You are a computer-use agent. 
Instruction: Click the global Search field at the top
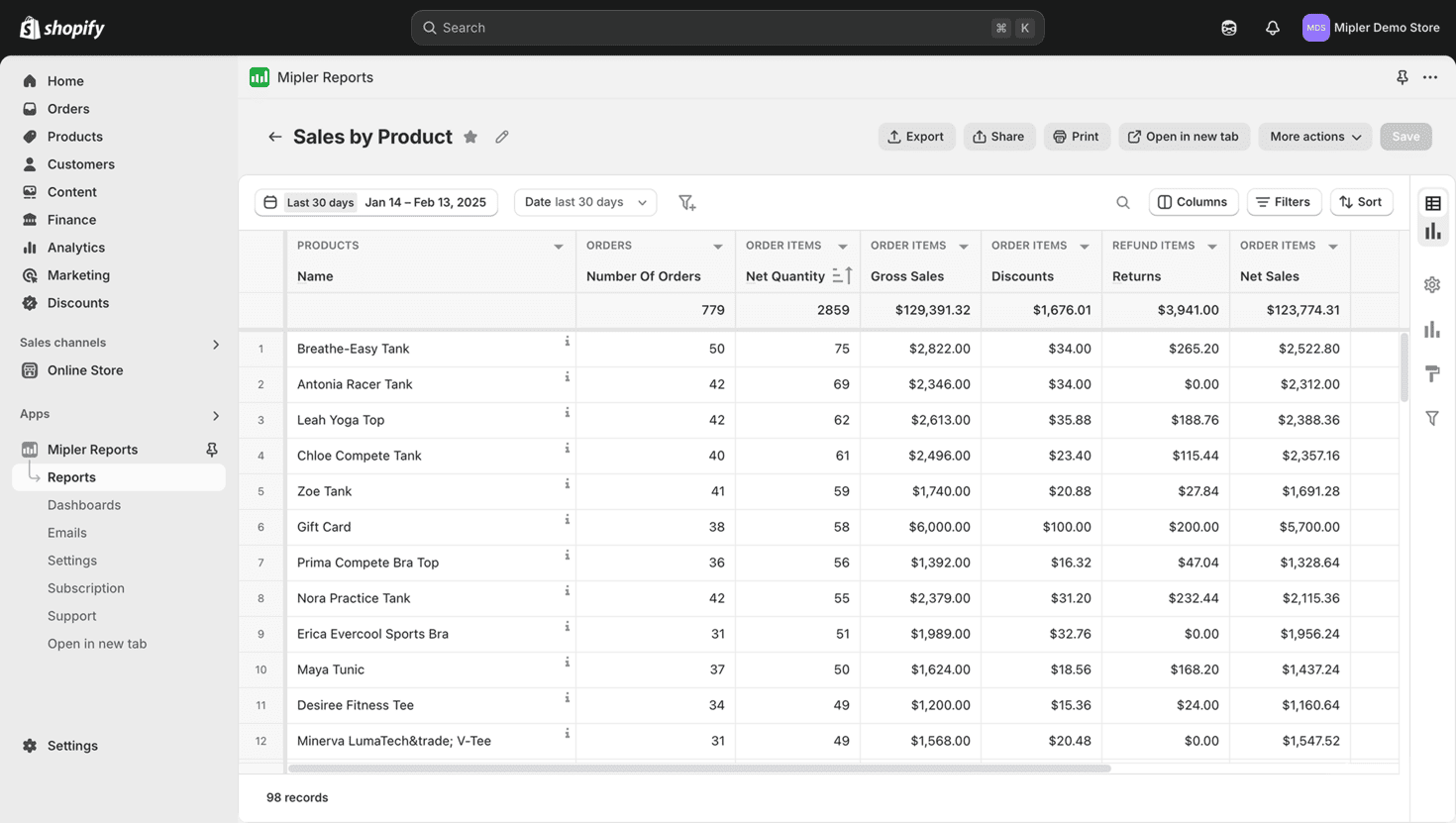pyautogui.click(x=727, y=27)
